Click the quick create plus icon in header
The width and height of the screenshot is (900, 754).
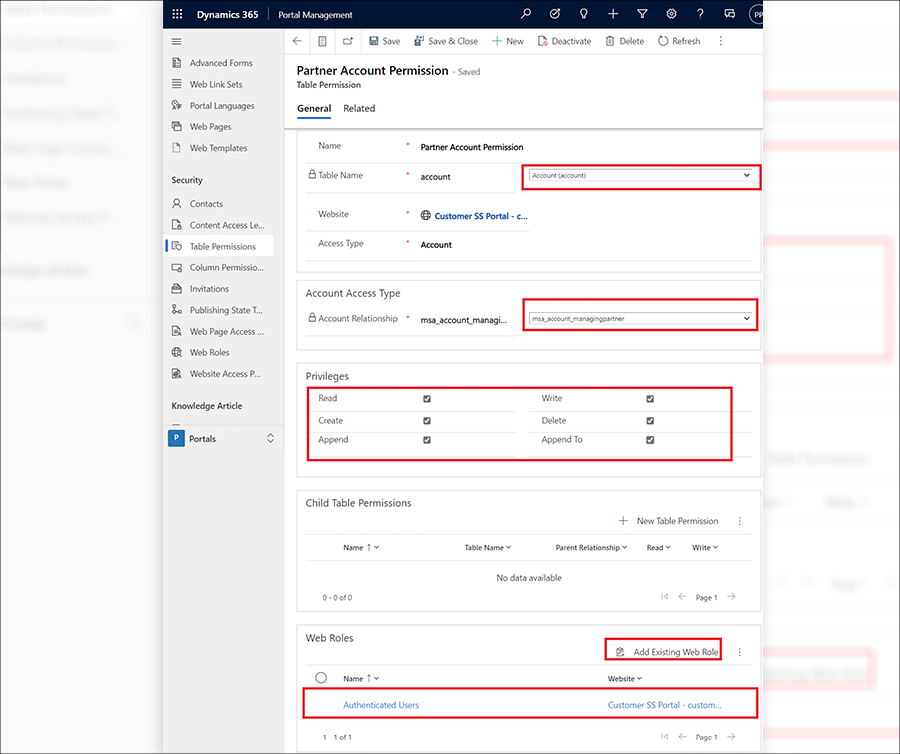point(613,14)
